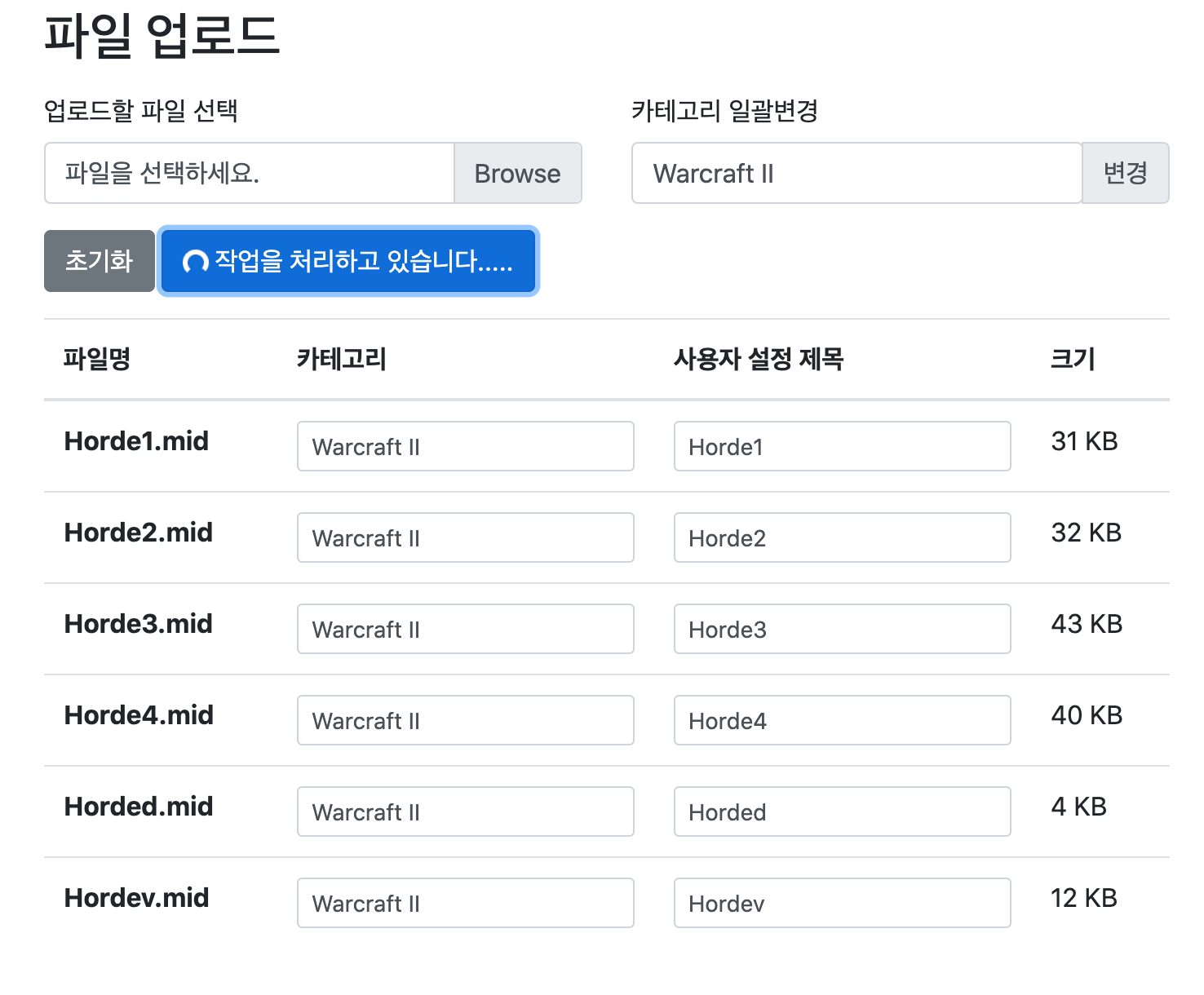Click the loading spinner icon in blue button
This screenshot has width=1204, height=995.
click(195, 262)
